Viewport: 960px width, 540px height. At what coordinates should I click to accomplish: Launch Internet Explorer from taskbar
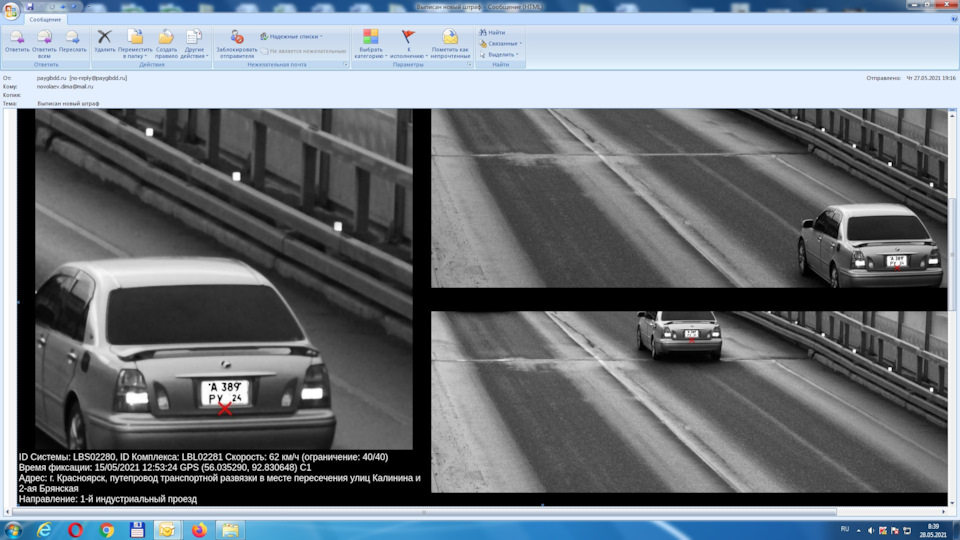tap(44, 530)
